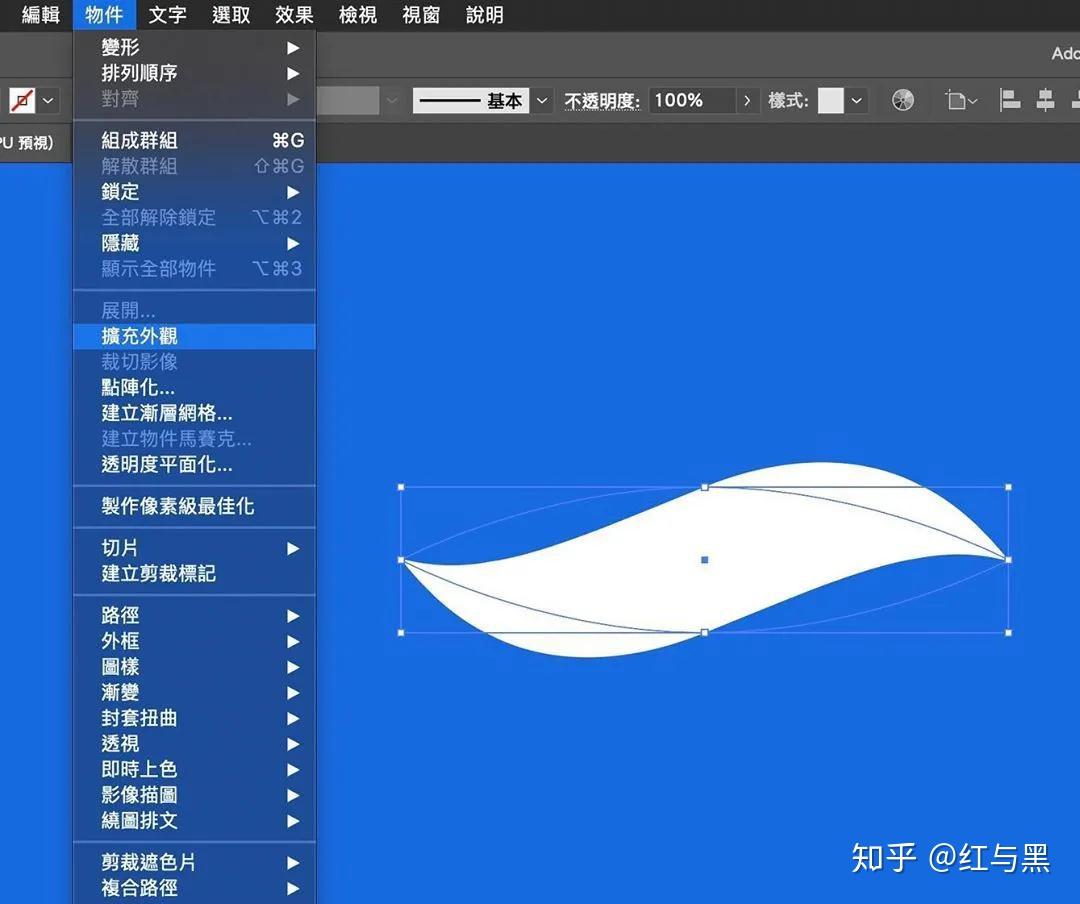The width and height of the screenshot is (1080, 904).
Task: Expand the opacity slider arrow
Action: coord(747,100)
